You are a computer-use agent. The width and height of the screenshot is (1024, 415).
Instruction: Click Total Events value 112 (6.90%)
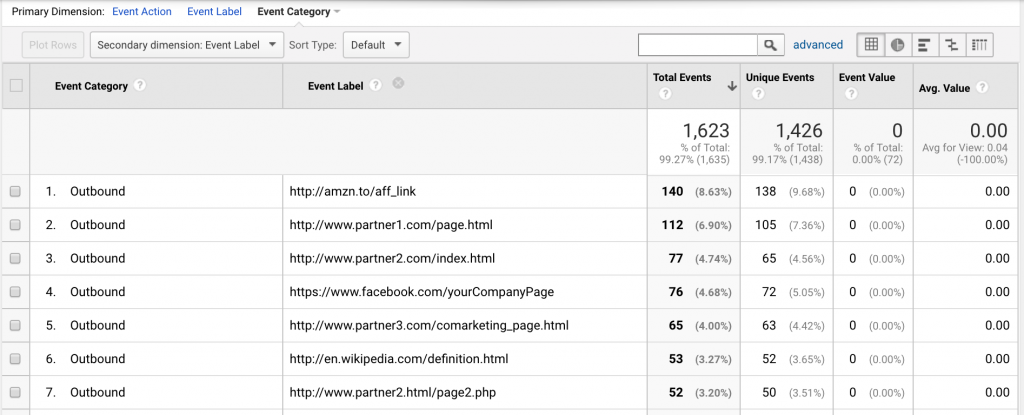click(696, 225)
